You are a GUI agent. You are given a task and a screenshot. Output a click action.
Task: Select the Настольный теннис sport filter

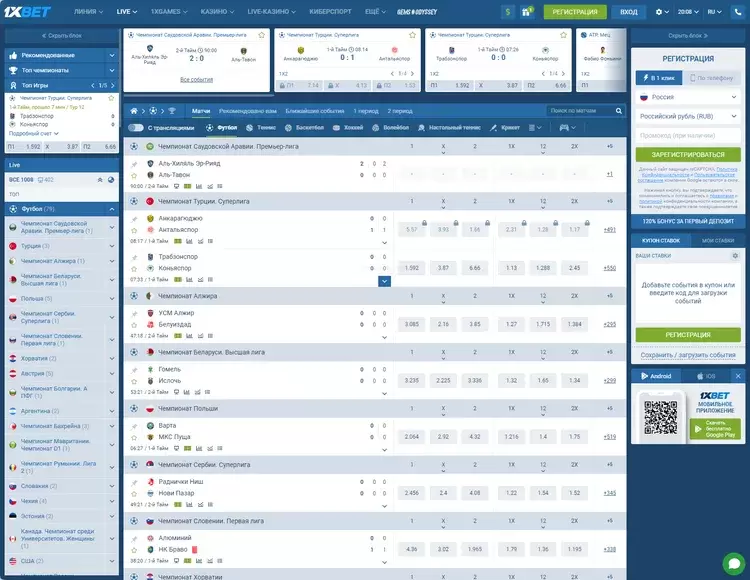(449, 128)
